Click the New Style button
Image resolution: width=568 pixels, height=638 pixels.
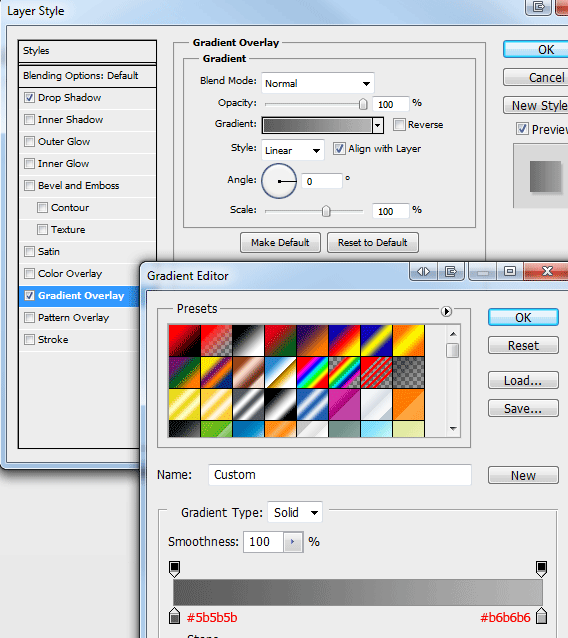[x=535, y=105]
